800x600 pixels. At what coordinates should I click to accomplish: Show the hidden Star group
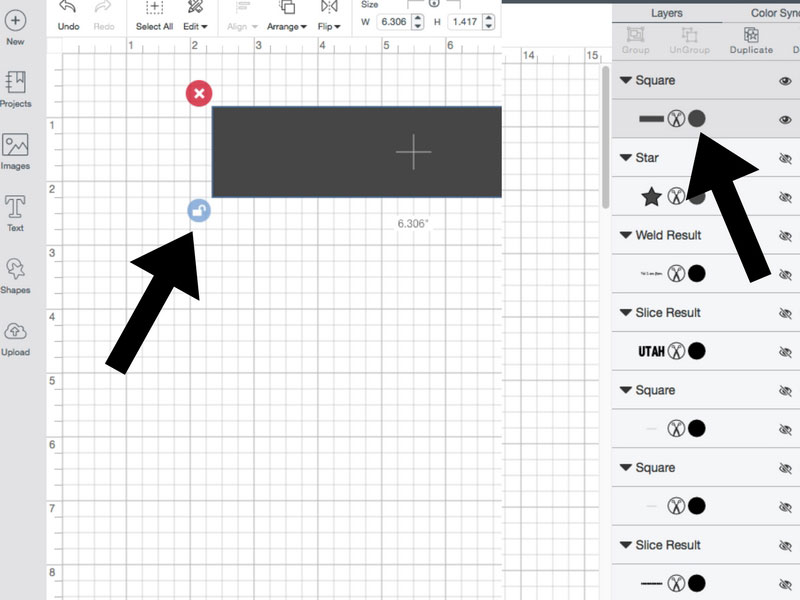coord(785,158)
